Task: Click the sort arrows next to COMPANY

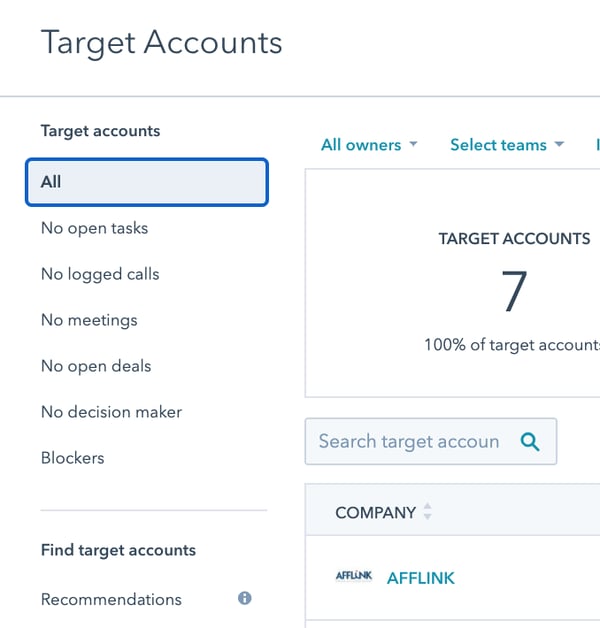Action: tap(428, 512)
